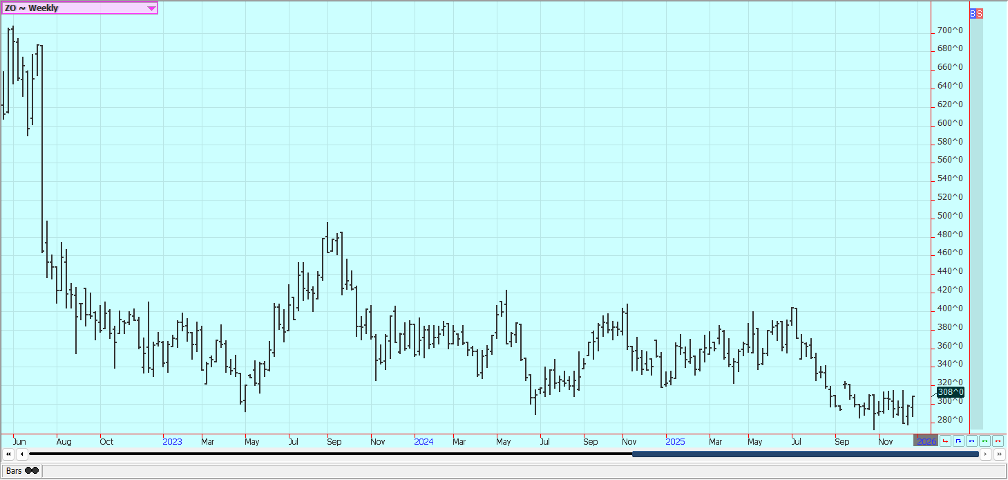The height and width of the screenshot is (480, 1008).
Task: Click the blue corner bracket scale icon
Action: [958, 440]
